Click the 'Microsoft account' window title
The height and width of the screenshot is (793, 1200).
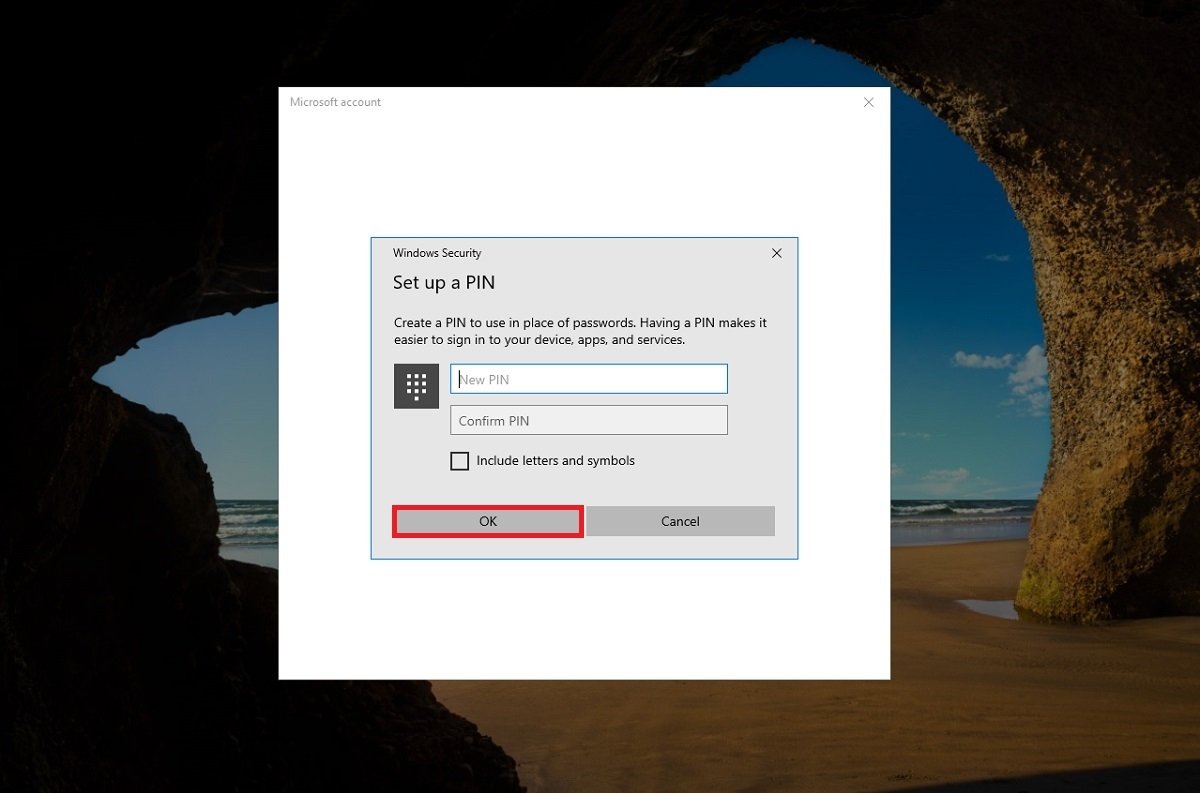click(x=335, y=102)
